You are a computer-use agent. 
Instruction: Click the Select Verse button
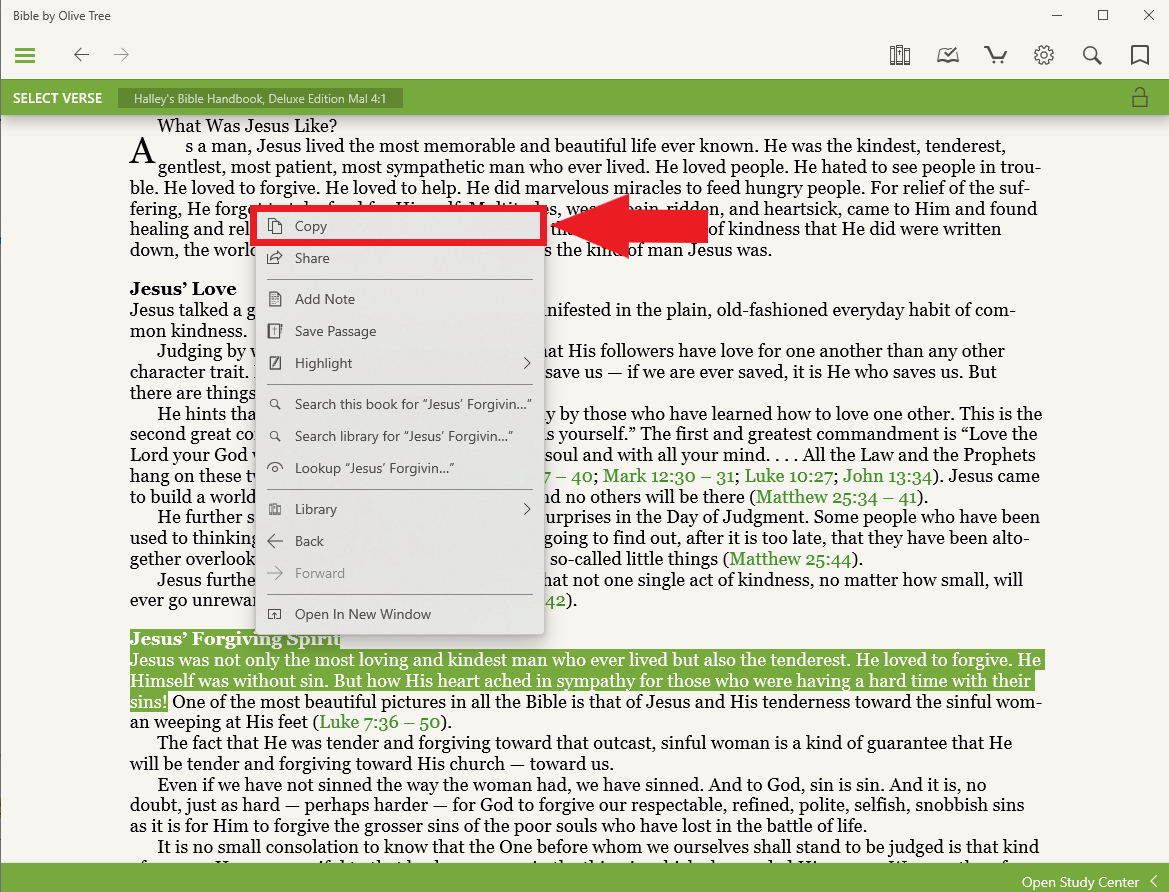57,98
